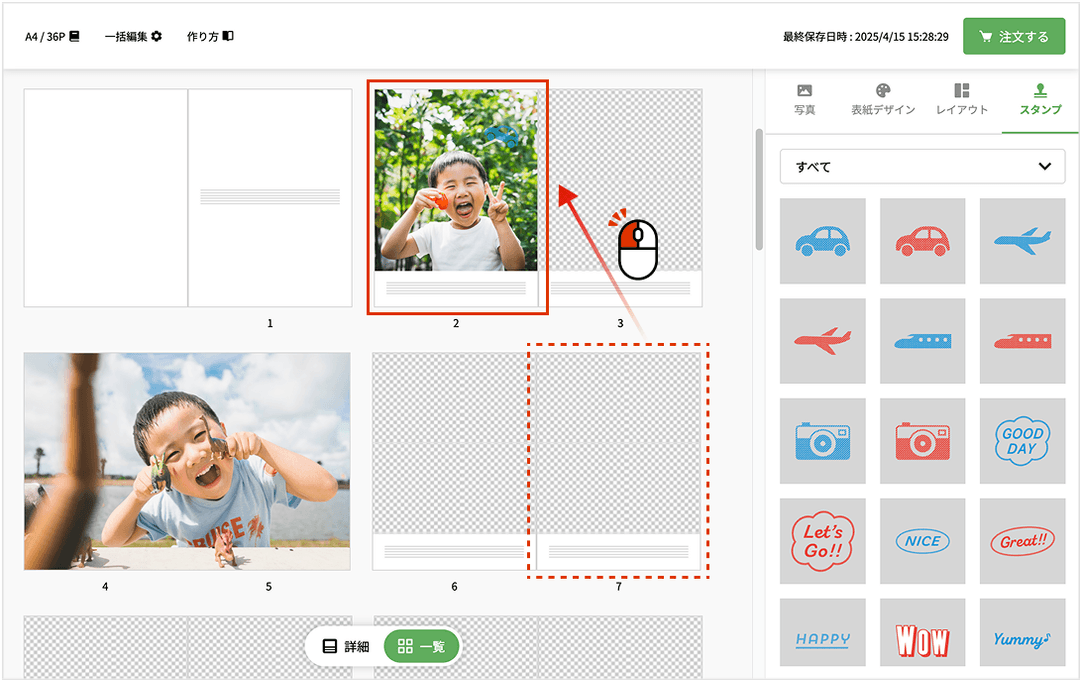Click the page list vertical scrollbar
Viewport: 1080px width, 681px height.
759,190
